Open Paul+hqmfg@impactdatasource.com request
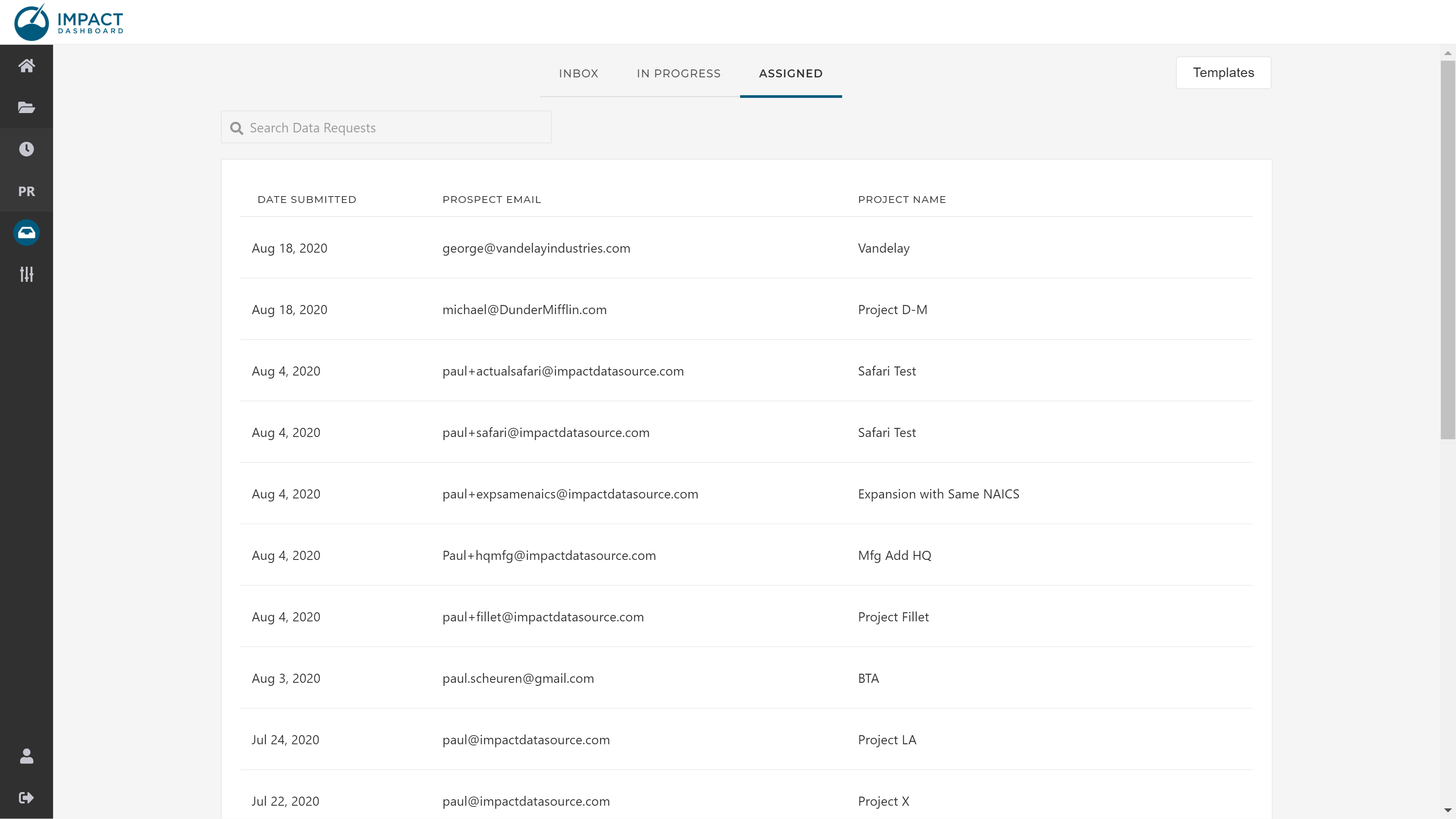1456x819 pixels. pyautogui.click(x=549, y=555)
